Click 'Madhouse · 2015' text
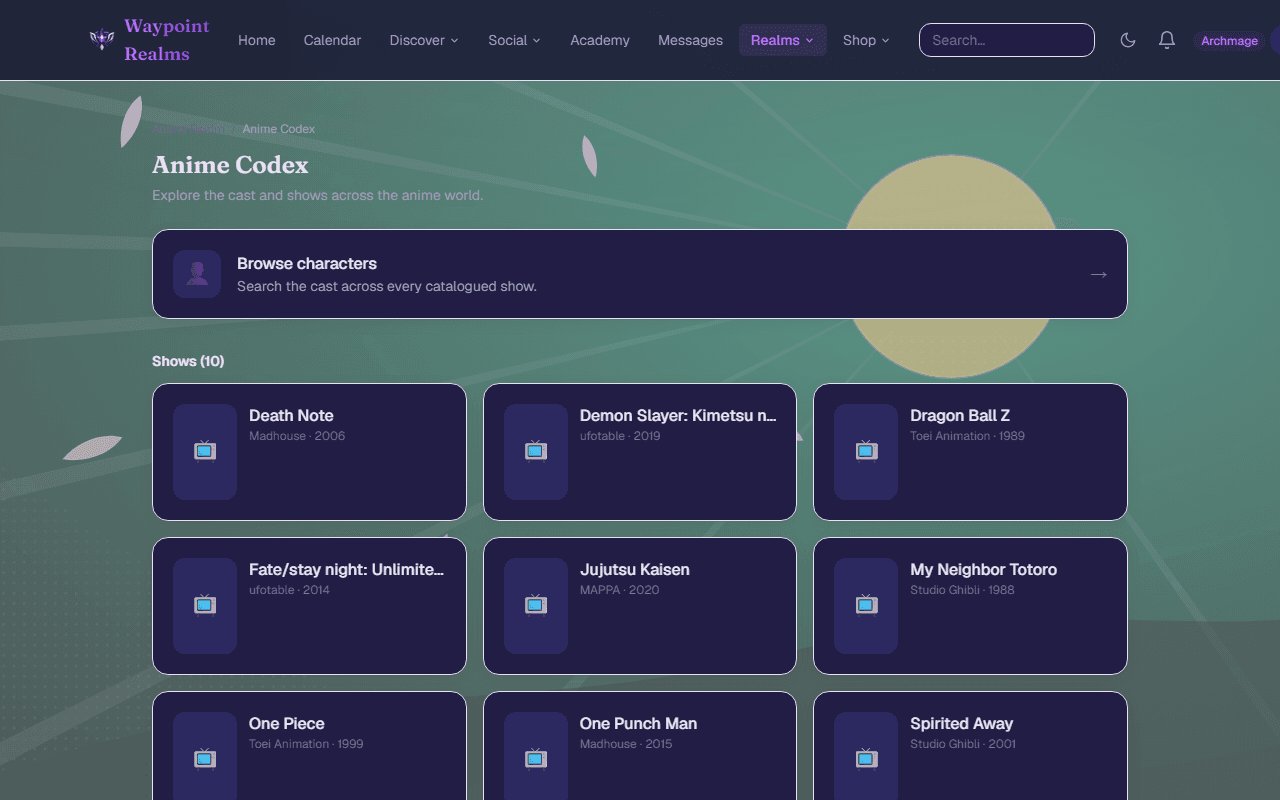Screen dimensions: 1280x800 click(x=626, y=744)
